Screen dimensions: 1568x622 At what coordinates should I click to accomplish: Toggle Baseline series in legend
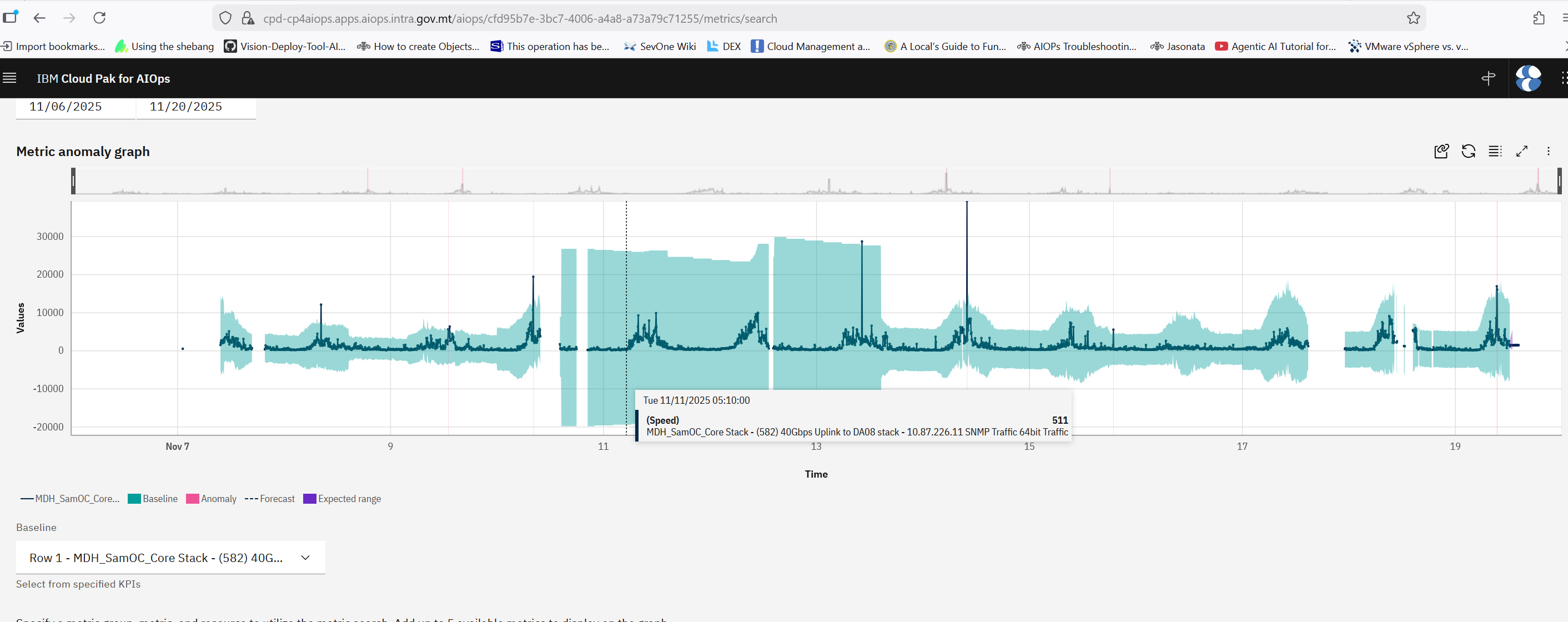153,499
